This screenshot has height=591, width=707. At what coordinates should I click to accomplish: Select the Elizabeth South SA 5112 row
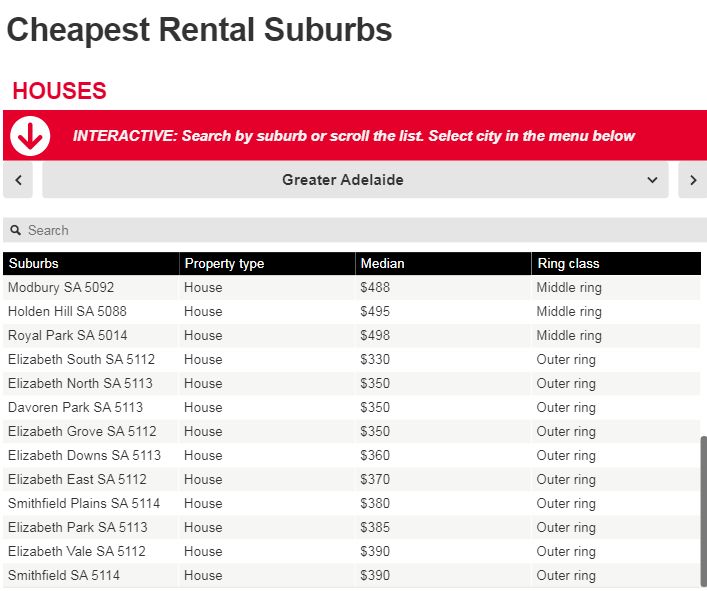tap(81, 360)
